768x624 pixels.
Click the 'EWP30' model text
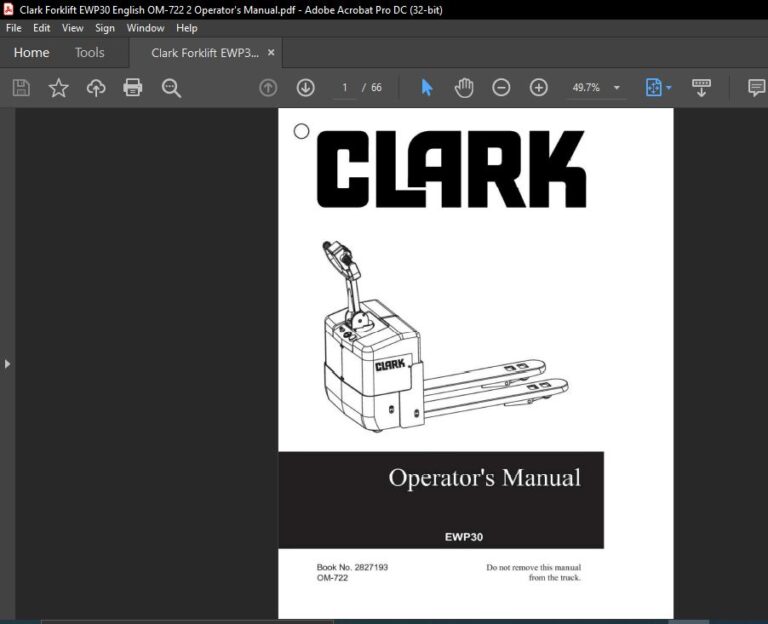(464, 537)
